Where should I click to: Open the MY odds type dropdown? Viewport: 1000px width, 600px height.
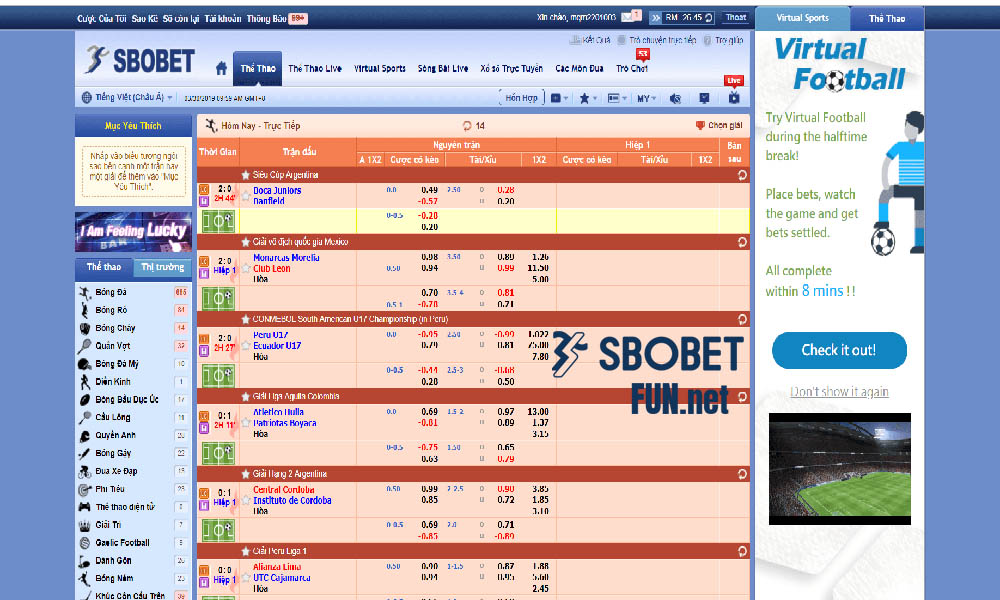pos(646,98)
